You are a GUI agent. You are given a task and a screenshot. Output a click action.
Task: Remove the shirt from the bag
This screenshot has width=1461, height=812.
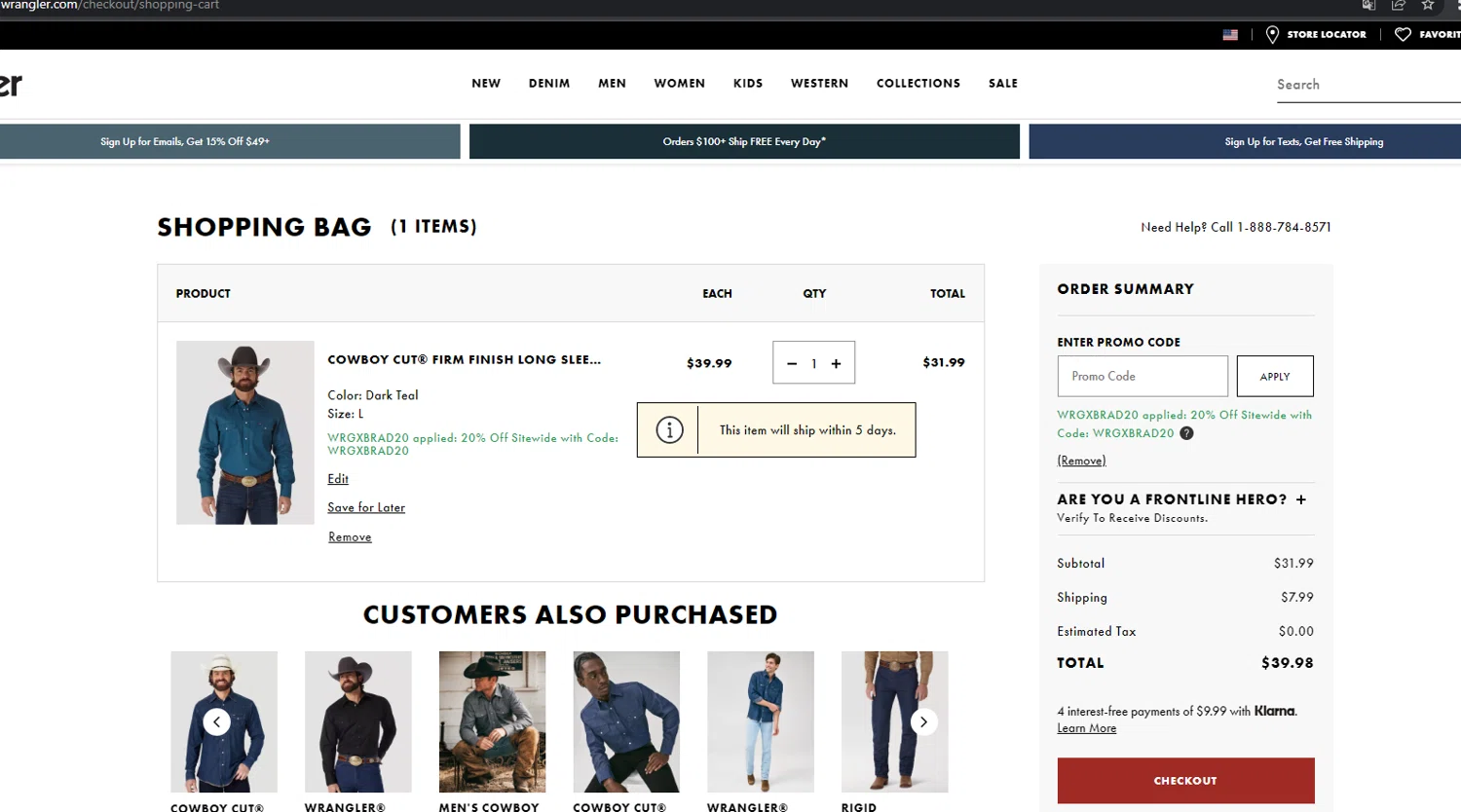coord(350,536)
